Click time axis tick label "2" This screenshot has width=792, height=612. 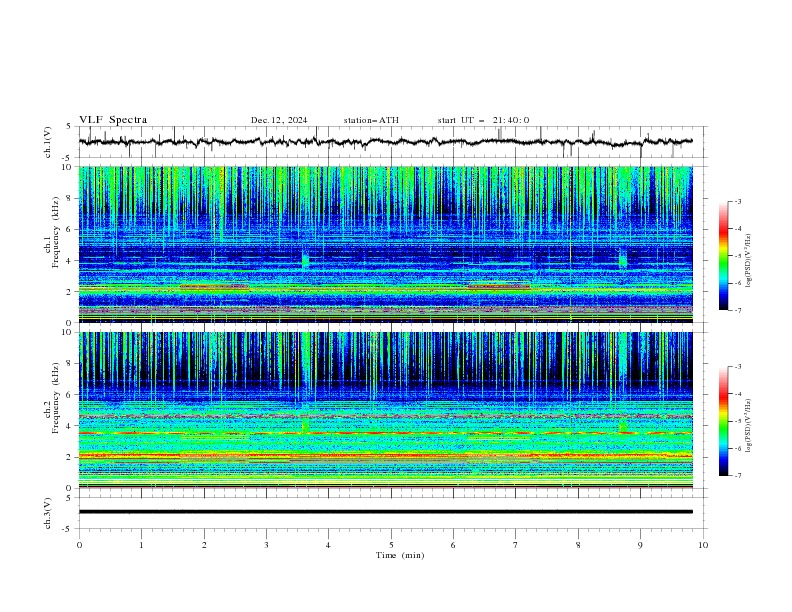pyautogui.click(x=204, y=545)
